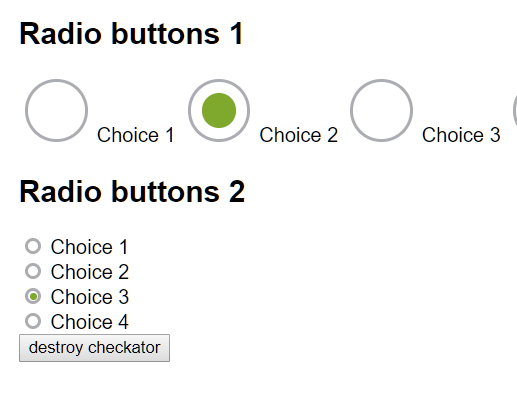Select small Choice 4 radio in Radio buttons 2
Viewport: 517px width, 393px height.
point(33,321)
